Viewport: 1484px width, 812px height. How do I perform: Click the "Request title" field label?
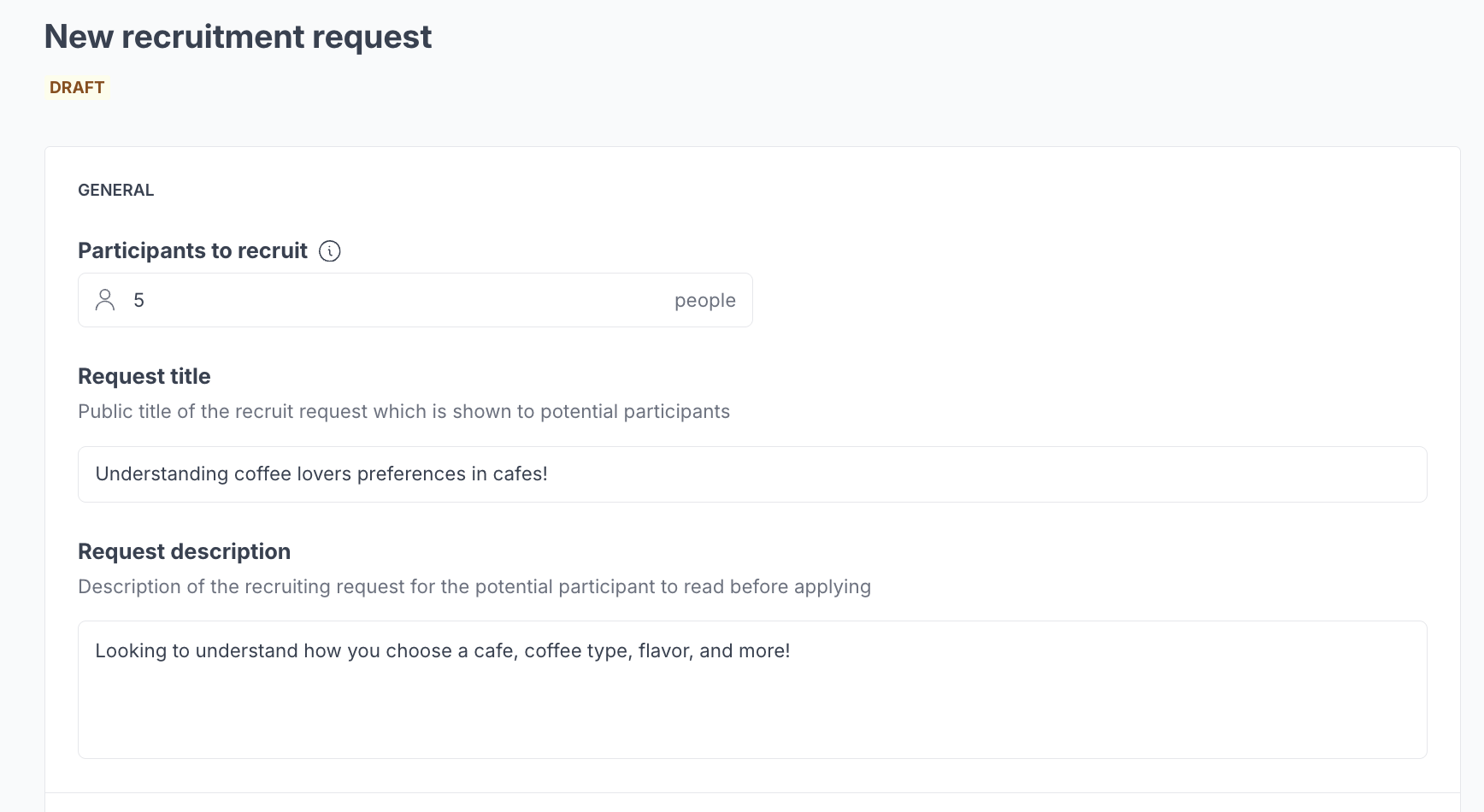[x=144, y=377]
